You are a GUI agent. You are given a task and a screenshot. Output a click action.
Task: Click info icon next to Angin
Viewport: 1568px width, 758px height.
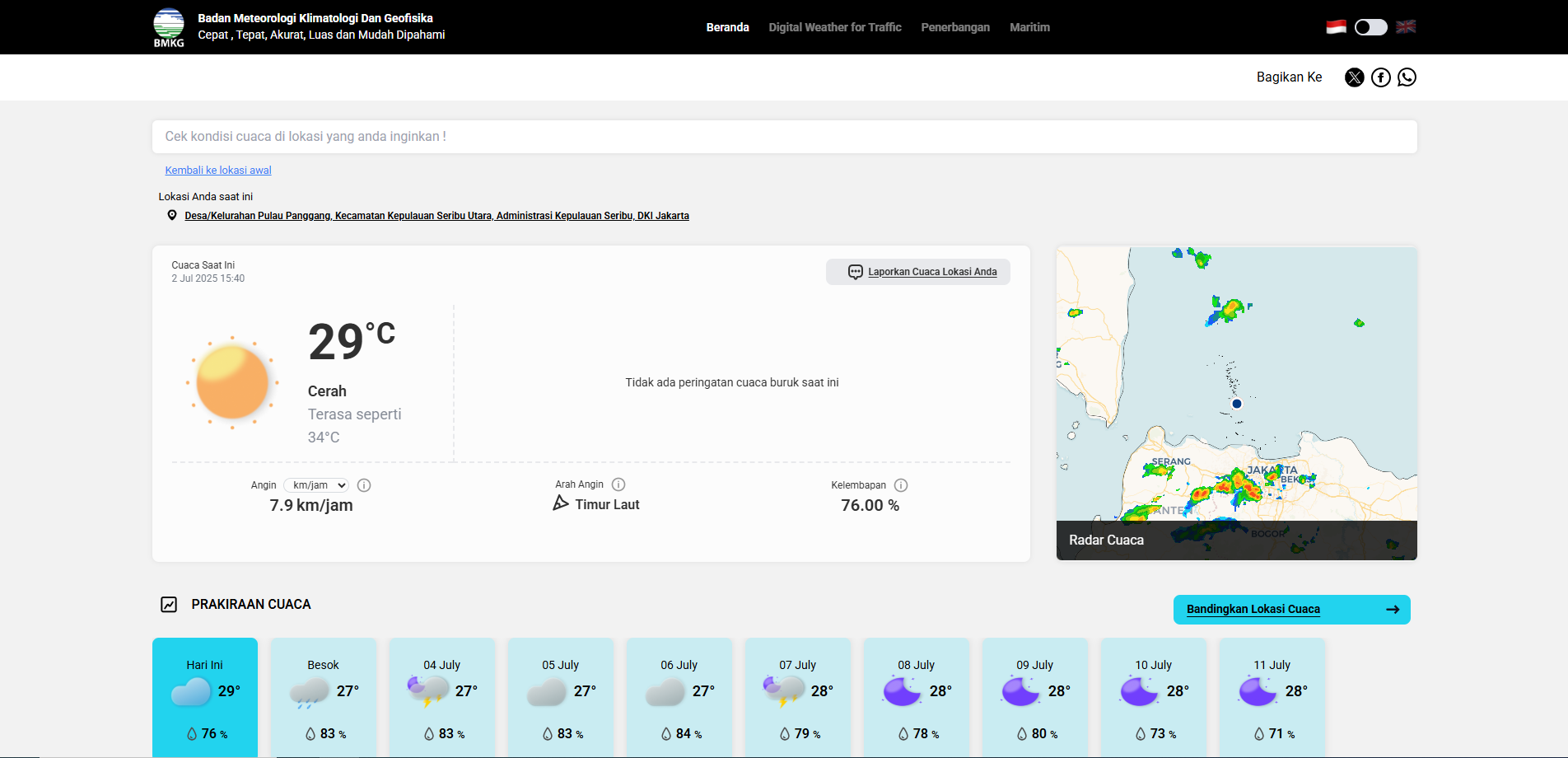(364, 485)
